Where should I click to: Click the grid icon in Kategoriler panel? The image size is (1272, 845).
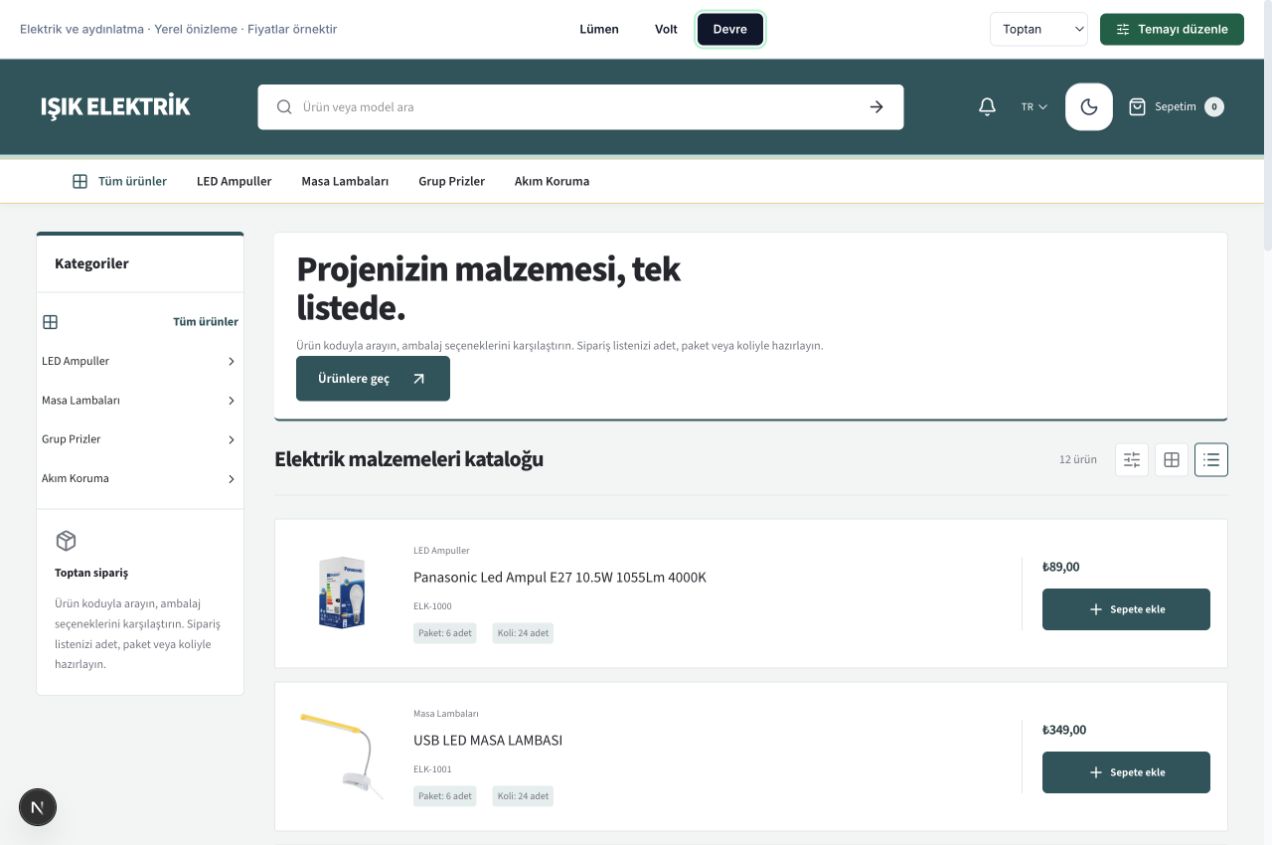tap(50, 322)
